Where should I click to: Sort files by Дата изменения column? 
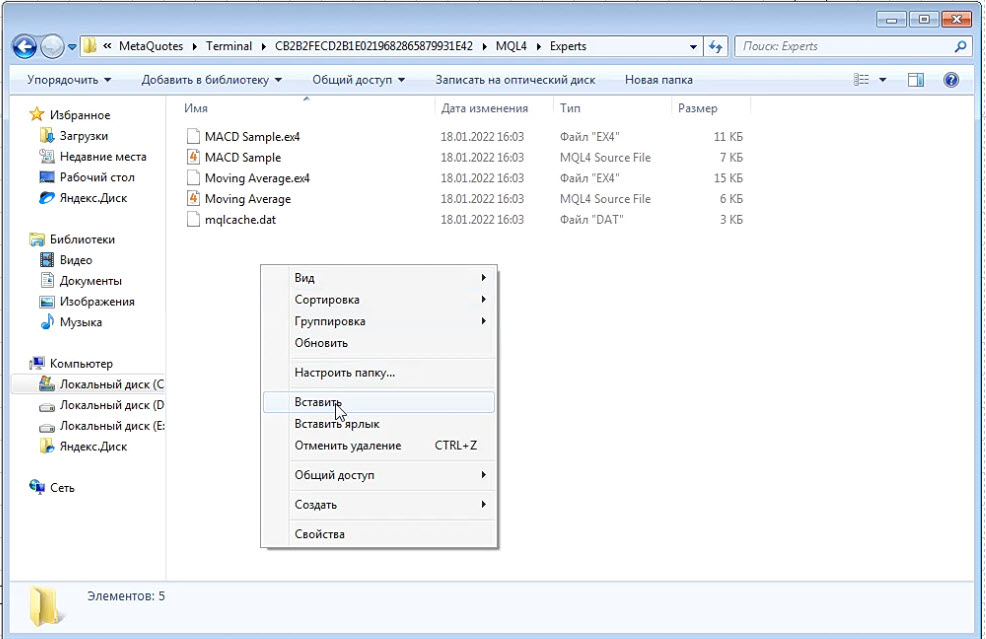484,109
